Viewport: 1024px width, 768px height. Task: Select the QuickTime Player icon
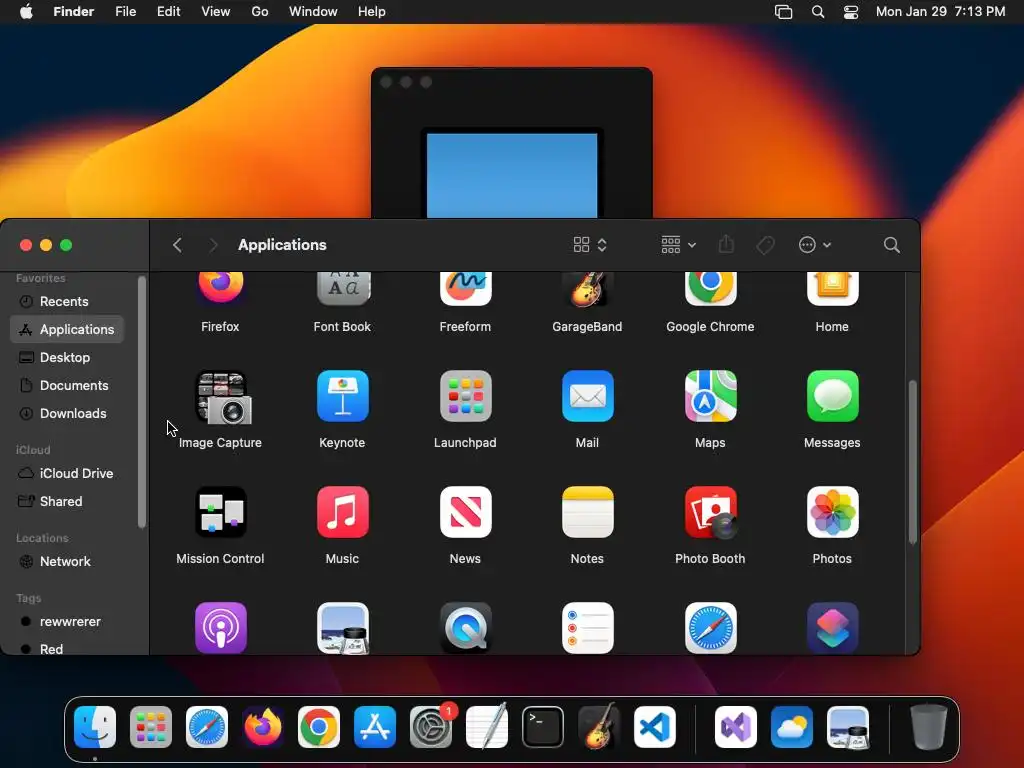(x=465, y=628)
